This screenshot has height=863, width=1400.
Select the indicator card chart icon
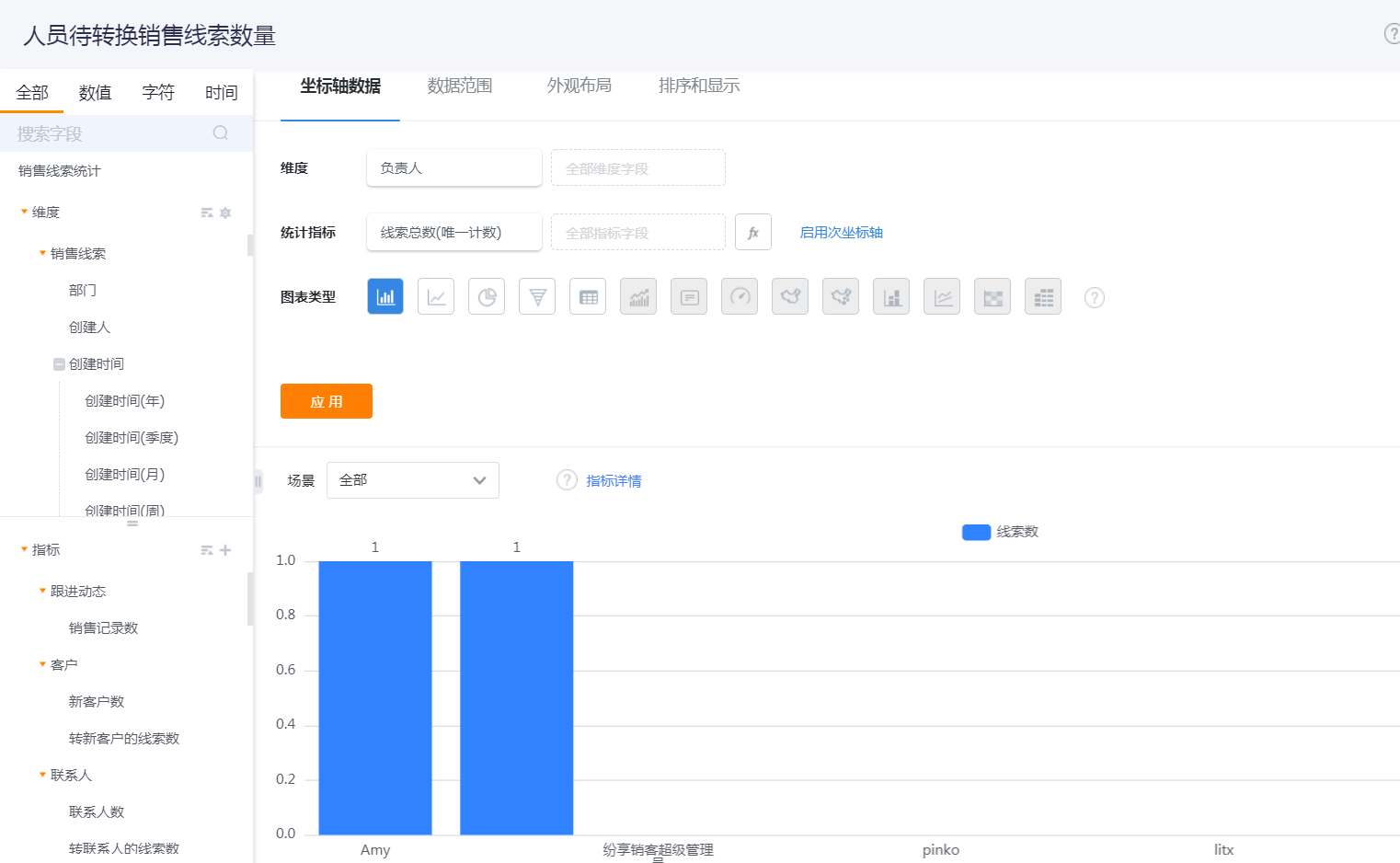[689, 296]
